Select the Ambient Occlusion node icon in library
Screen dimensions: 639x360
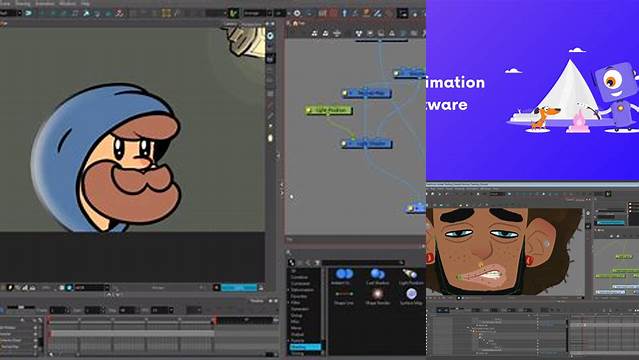coord(344,274)
